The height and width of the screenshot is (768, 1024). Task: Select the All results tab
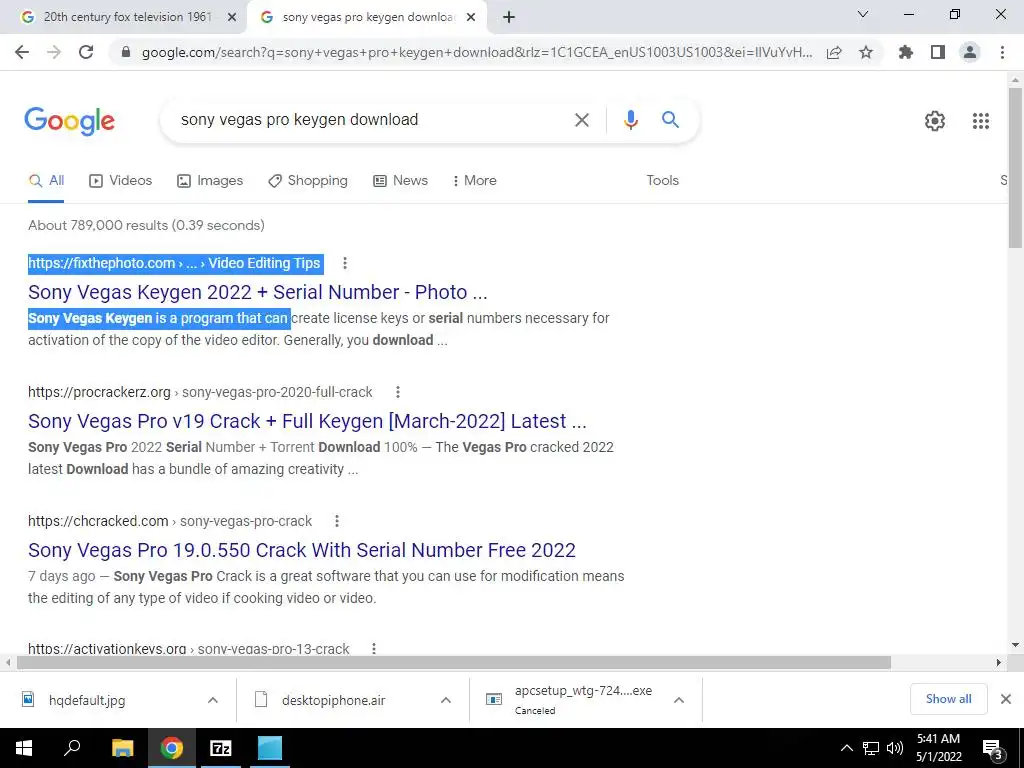point(46,181)
